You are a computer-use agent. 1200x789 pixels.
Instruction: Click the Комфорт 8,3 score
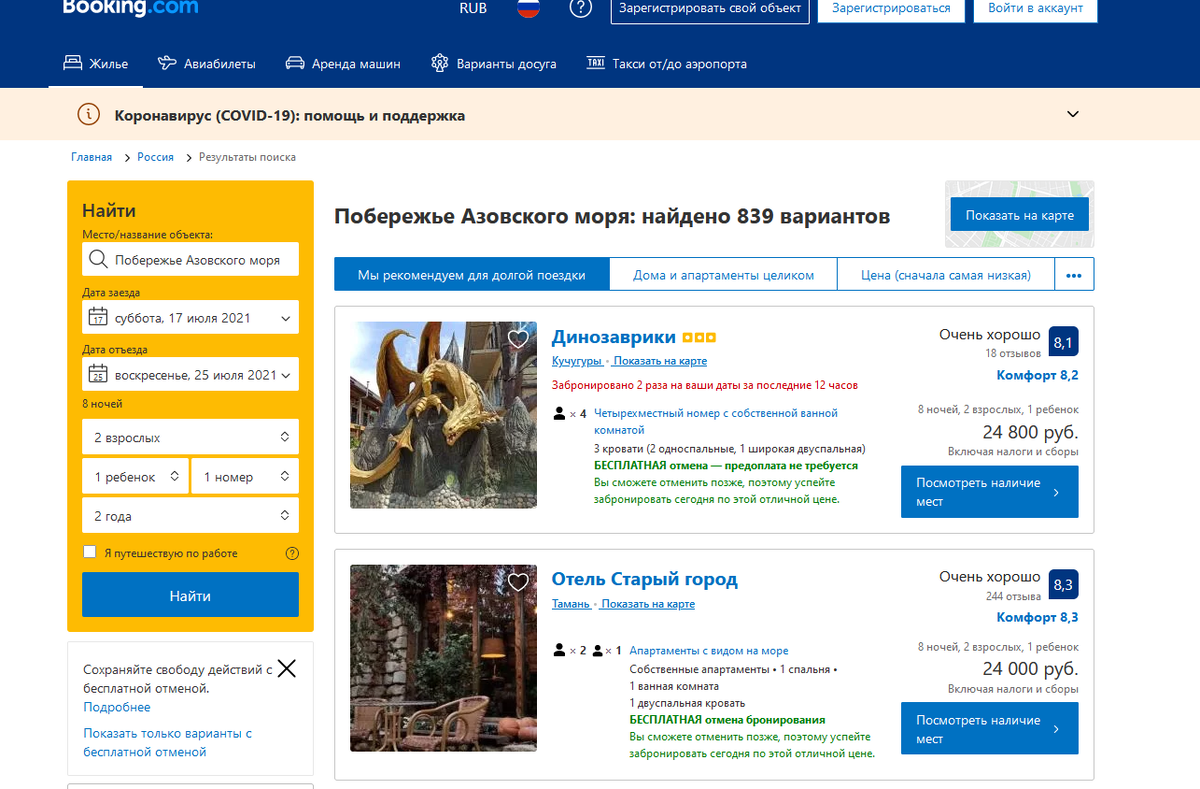pos(1037,617)
